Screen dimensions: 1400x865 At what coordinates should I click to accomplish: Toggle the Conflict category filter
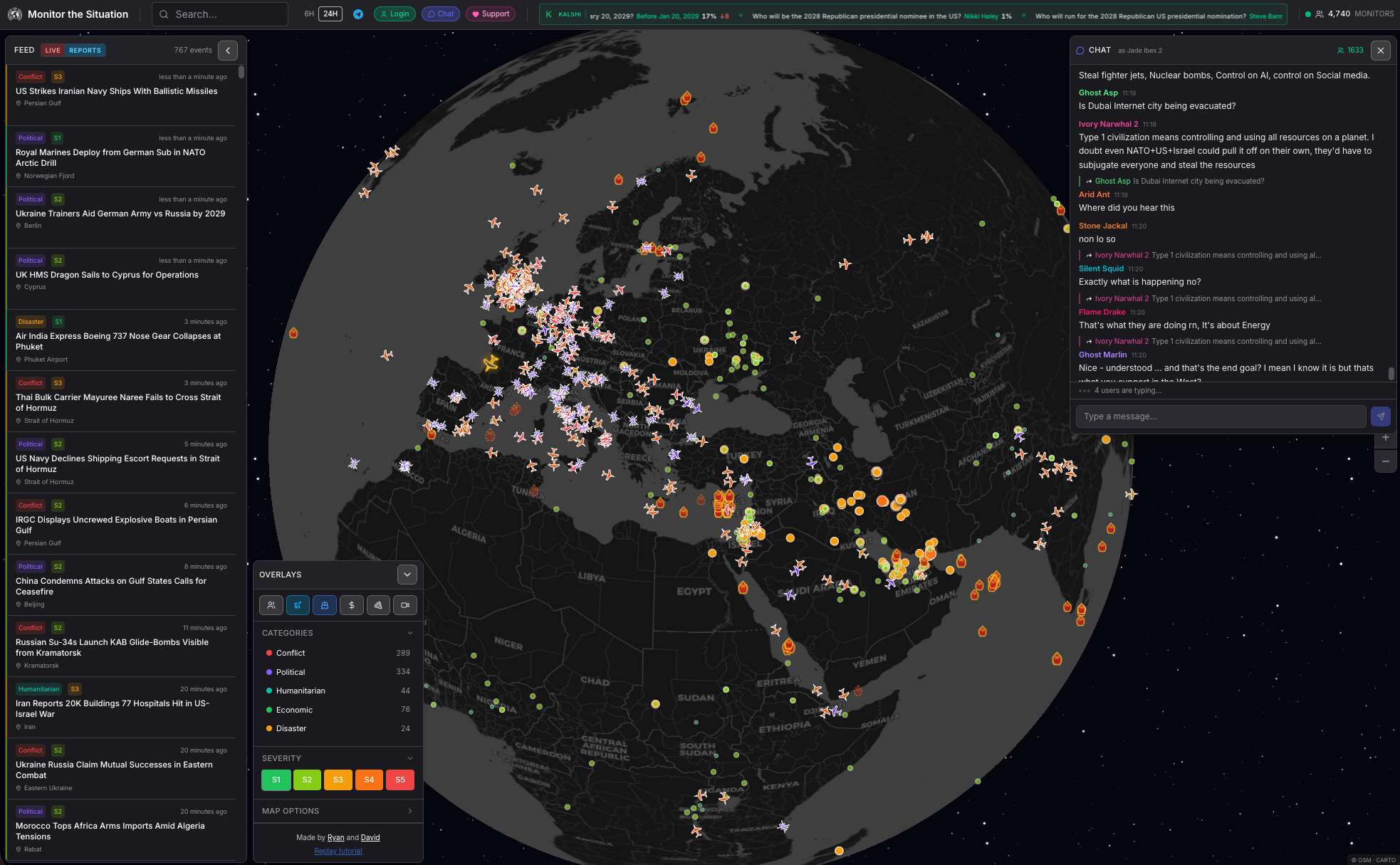291,653
